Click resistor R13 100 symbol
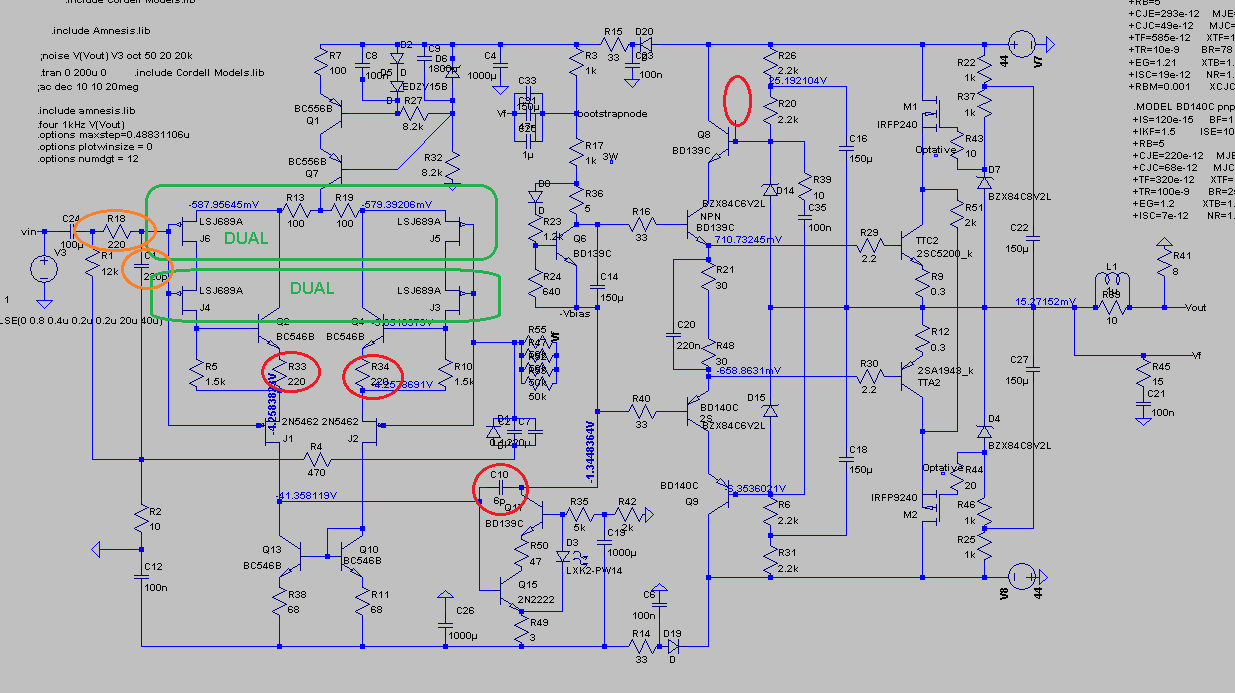Viewport: 1235px width, 693px height. click(x=294, y=211)
